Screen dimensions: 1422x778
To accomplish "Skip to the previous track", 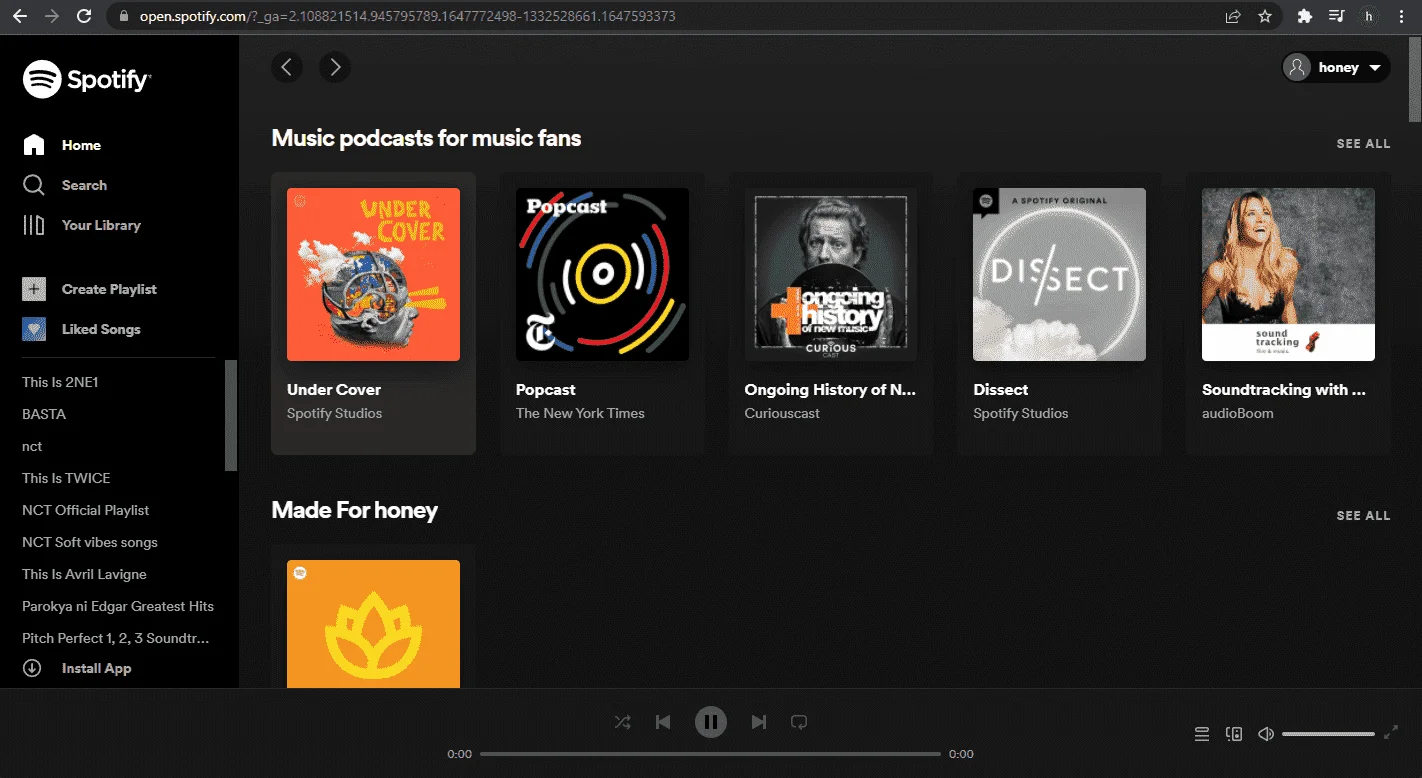I will pos(662,722).
